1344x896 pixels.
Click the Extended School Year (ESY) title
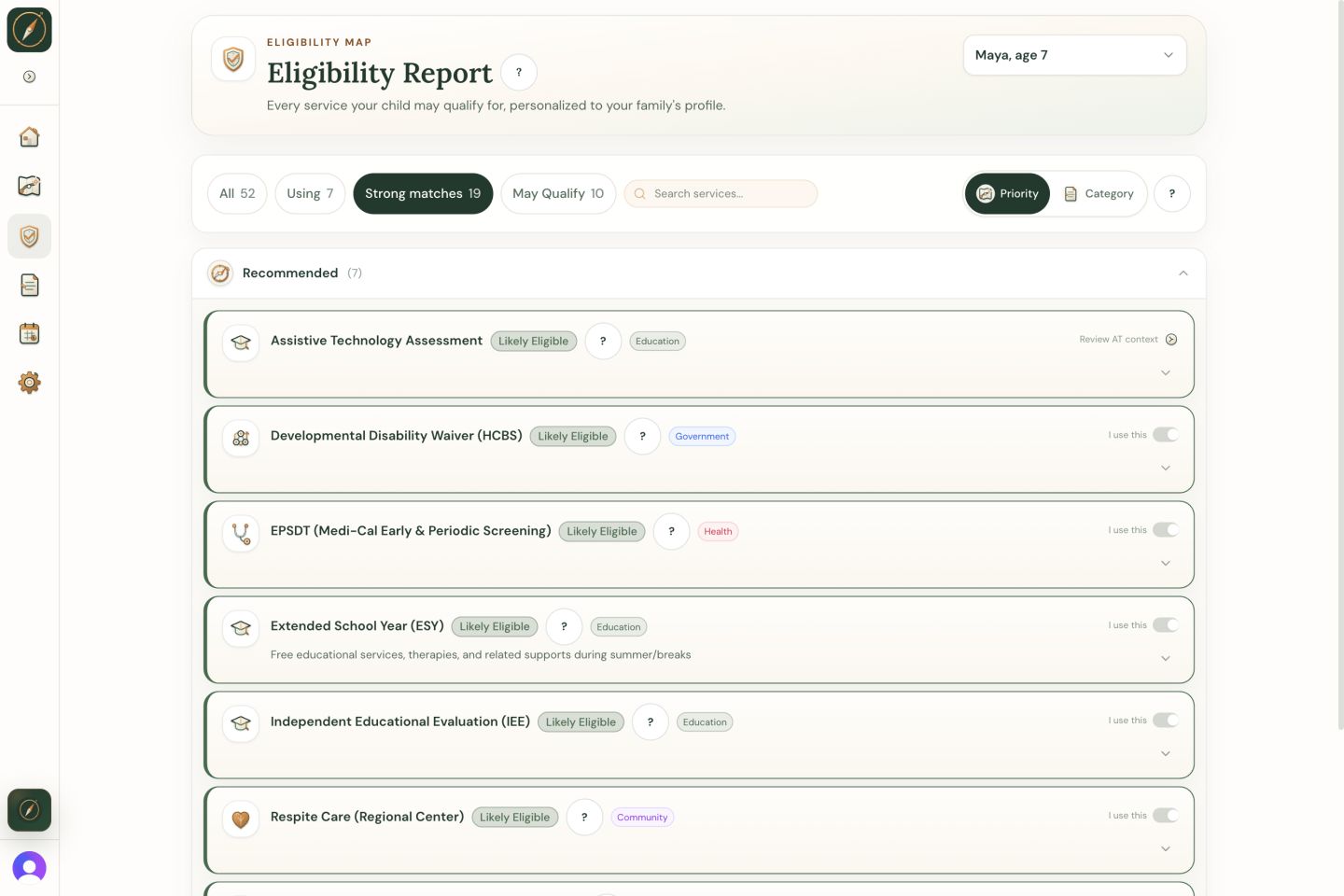point(357,625)
